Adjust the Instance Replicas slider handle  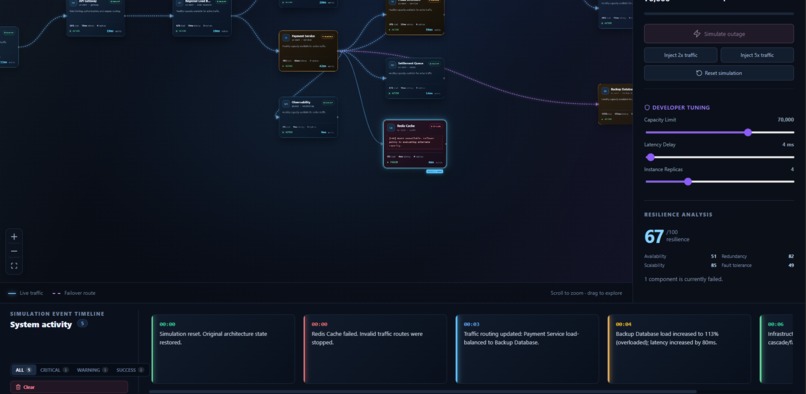688,182
